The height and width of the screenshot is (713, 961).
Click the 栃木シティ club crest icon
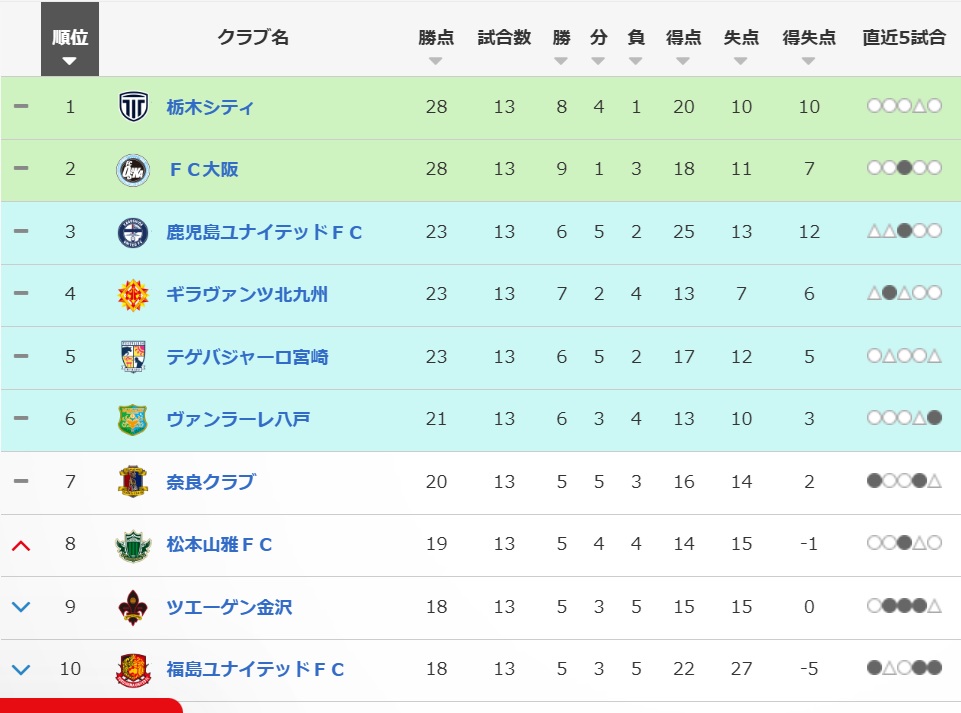tap(133, 107)
